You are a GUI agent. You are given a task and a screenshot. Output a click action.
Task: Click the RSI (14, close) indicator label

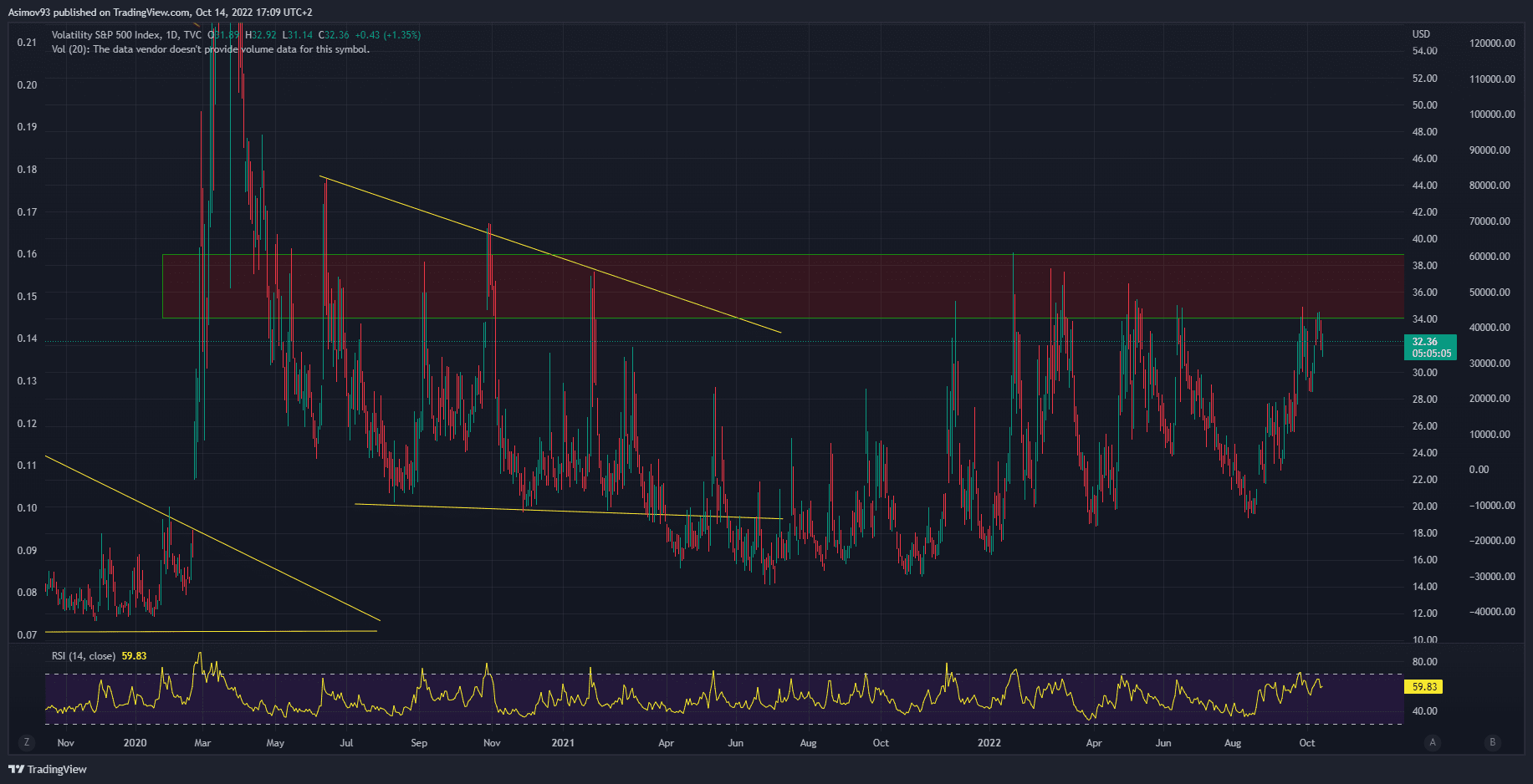[x=84, y=656]
